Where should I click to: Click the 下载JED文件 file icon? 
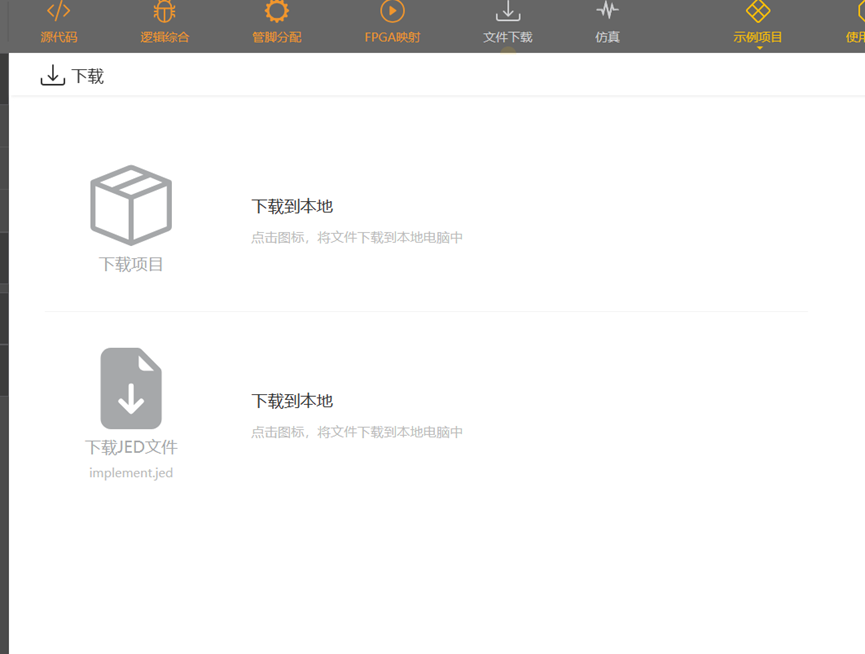(131, 388)
